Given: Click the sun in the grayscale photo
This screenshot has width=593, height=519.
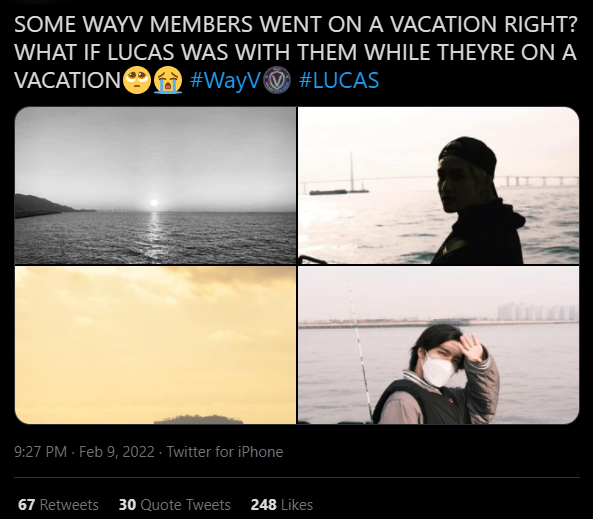Looking at the screenshot, I should (x=154, y=202).
